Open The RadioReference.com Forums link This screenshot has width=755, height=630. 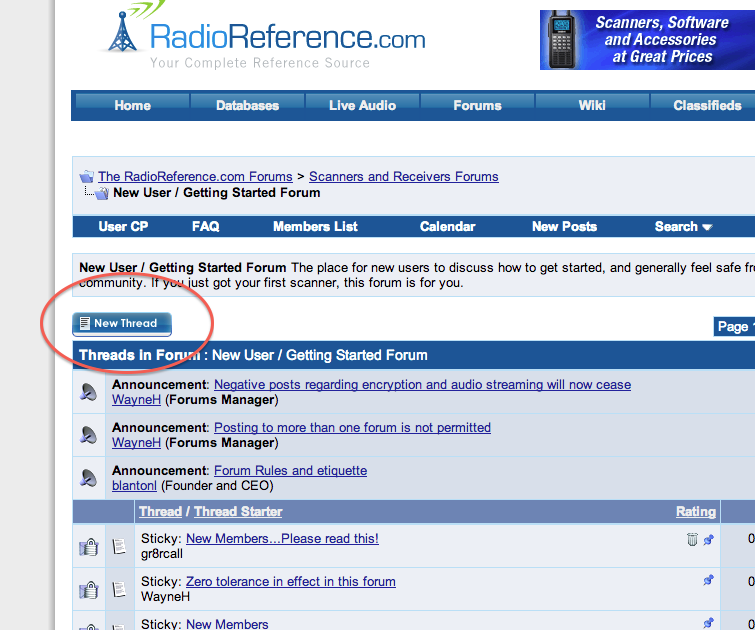tap(195, 177)
